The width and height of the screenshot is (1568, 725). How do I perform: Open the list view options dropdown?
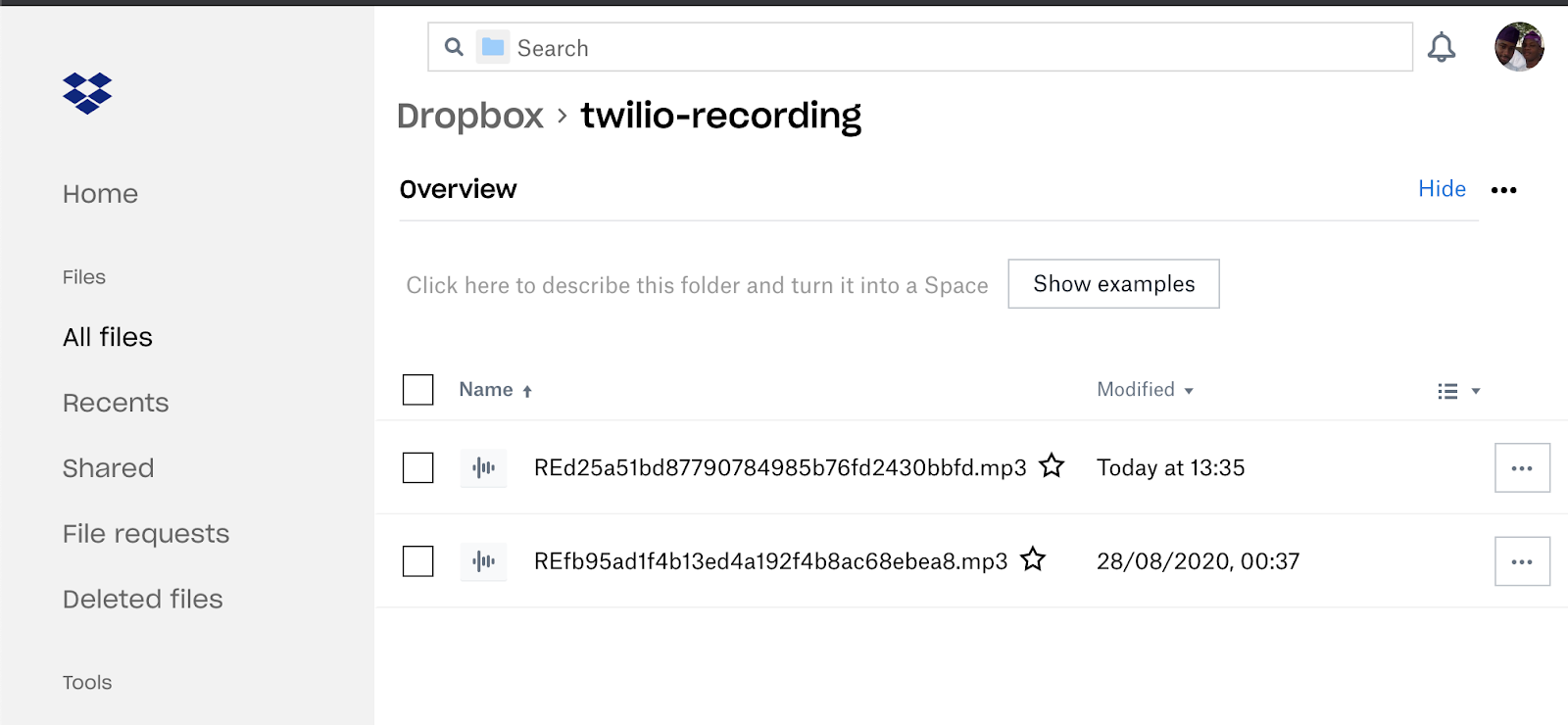(1458, 391)
